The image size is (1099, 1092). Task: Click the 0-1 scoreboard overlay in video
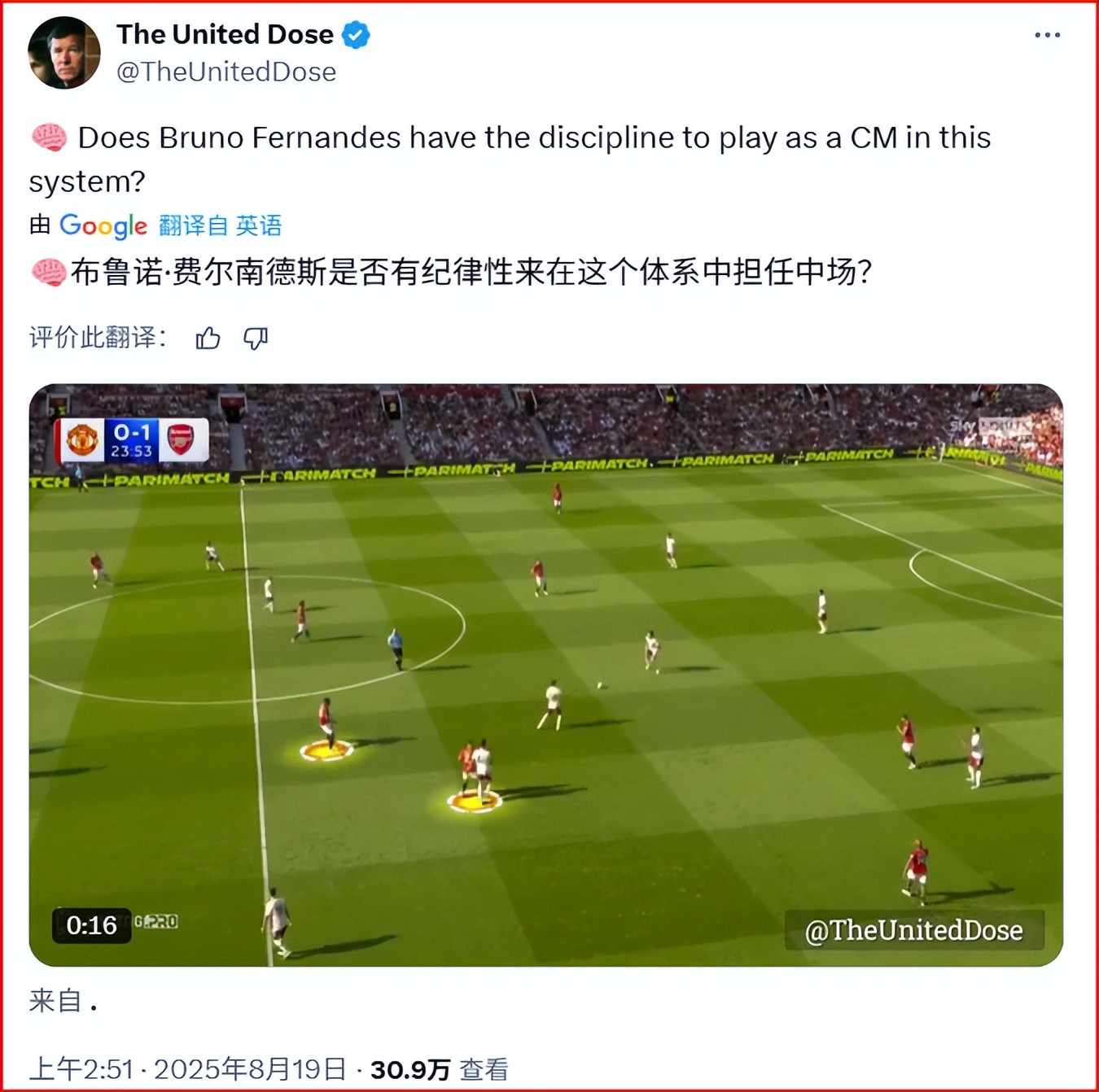click(132, 440)
